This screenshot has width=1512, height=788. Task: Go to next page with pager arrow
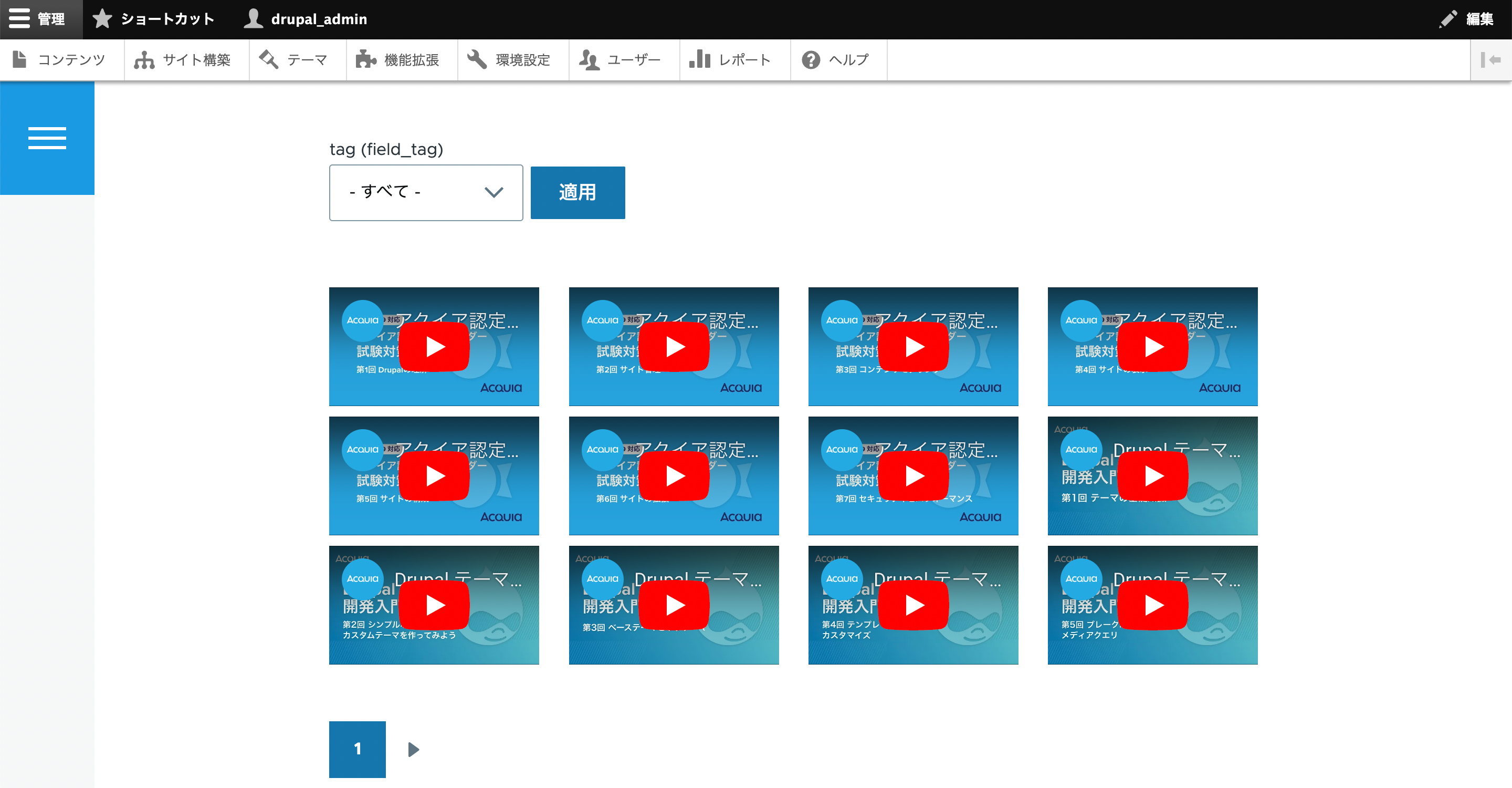pyautogui.click(x=413, y=749)
